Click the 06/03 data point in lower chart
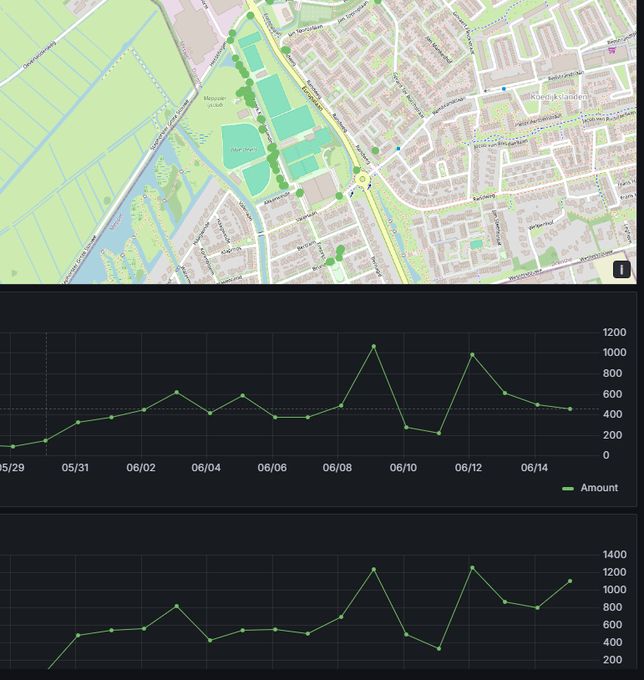Viewport: 644px width, 680px height. click(x=177, y=606)
